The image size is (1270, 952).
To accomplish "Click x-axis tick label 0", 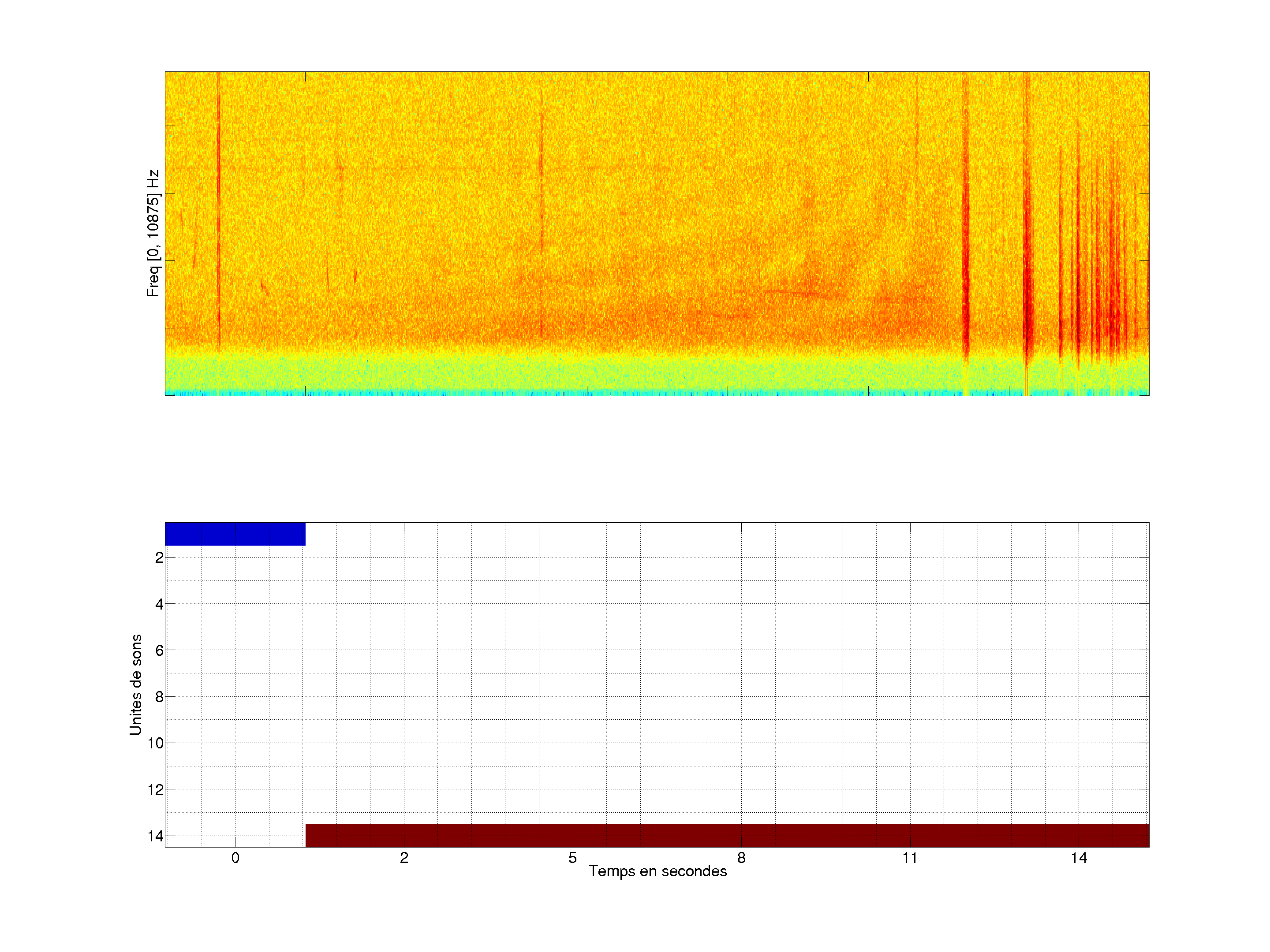I will click(235, 858).
